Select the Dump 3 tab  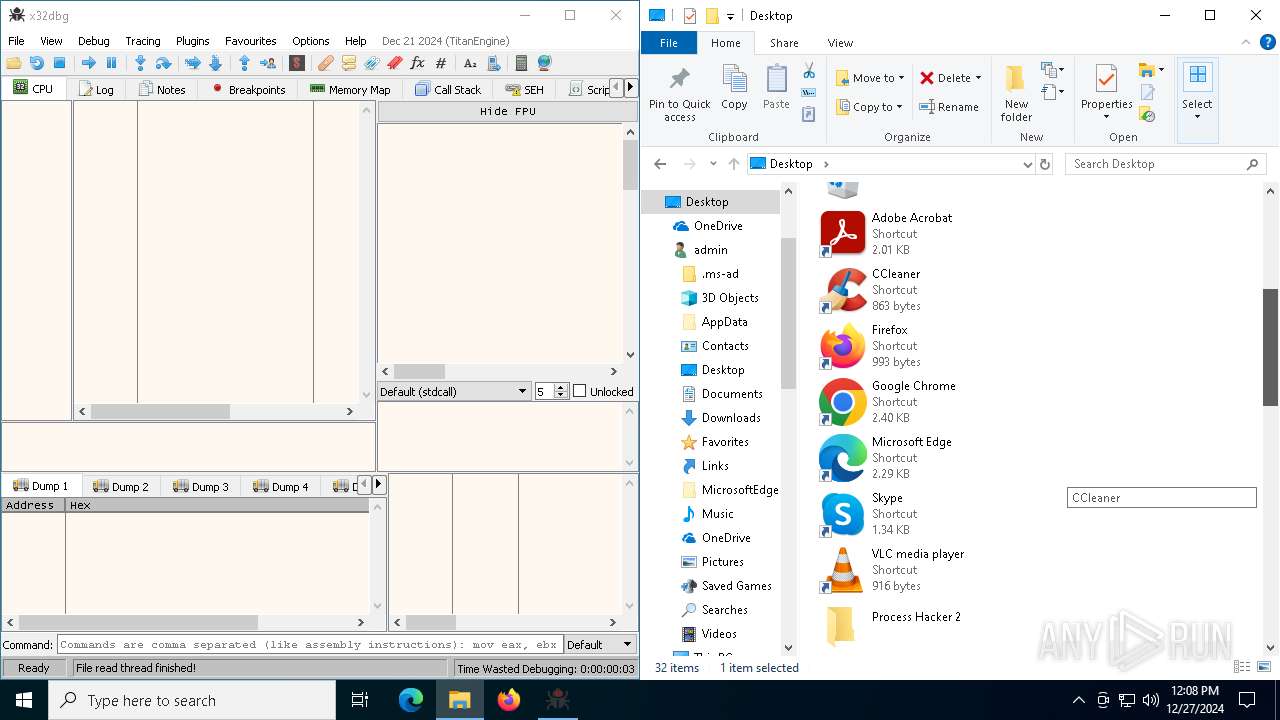click(201, 486)
